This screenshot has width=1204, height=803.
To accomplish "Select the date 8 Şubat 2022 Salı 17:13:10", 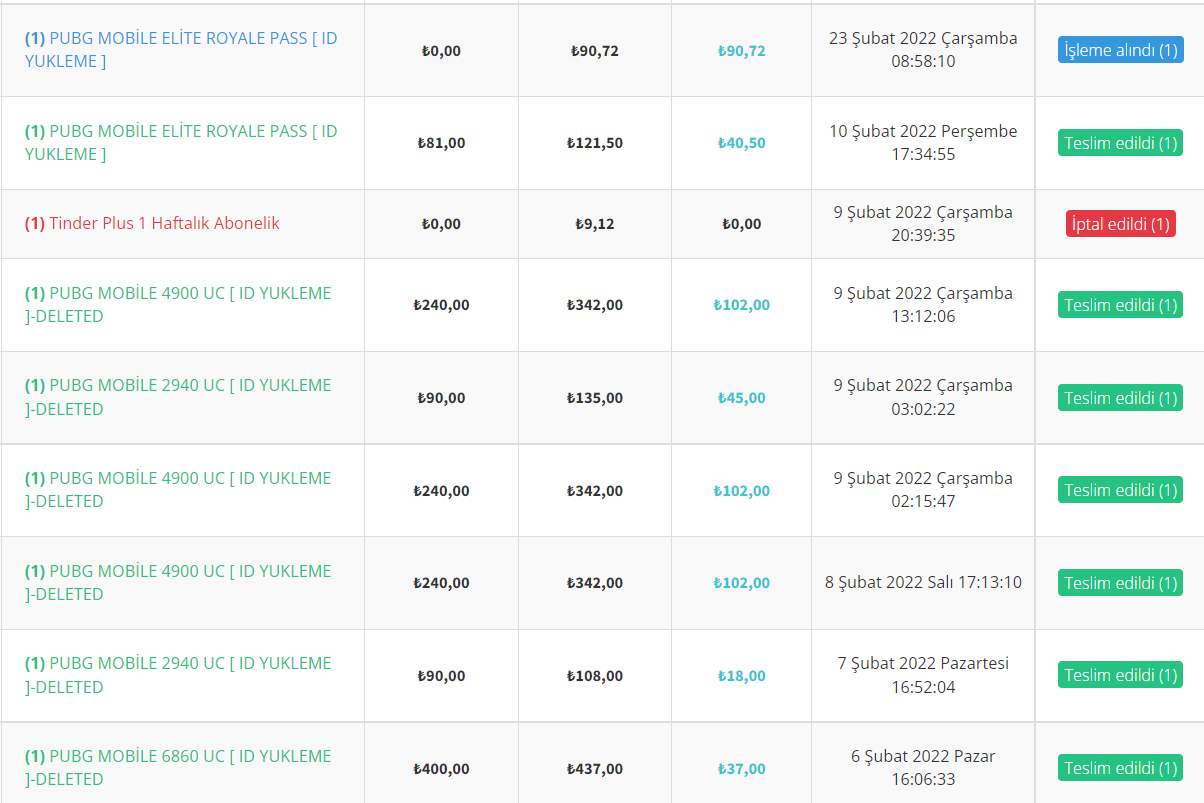I will (923, 582).
